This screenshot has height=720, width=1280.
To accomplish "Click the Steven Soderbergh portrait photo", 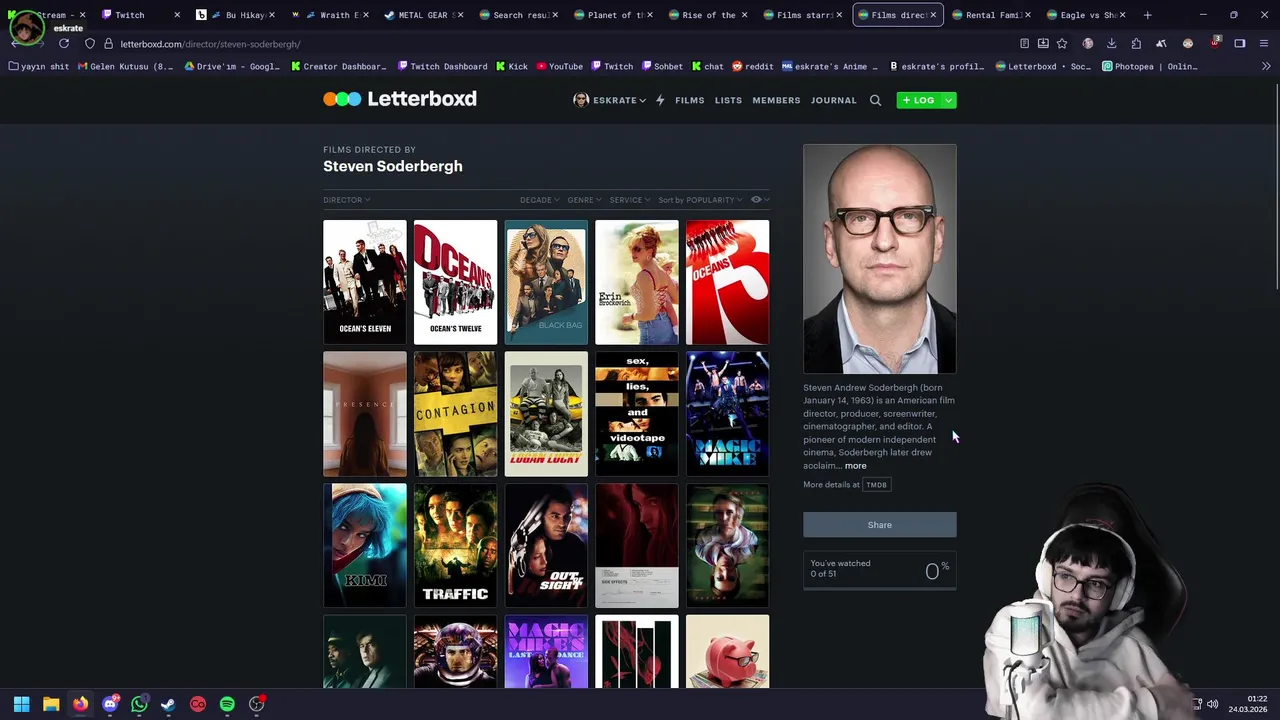I will (x=879, y=259).
